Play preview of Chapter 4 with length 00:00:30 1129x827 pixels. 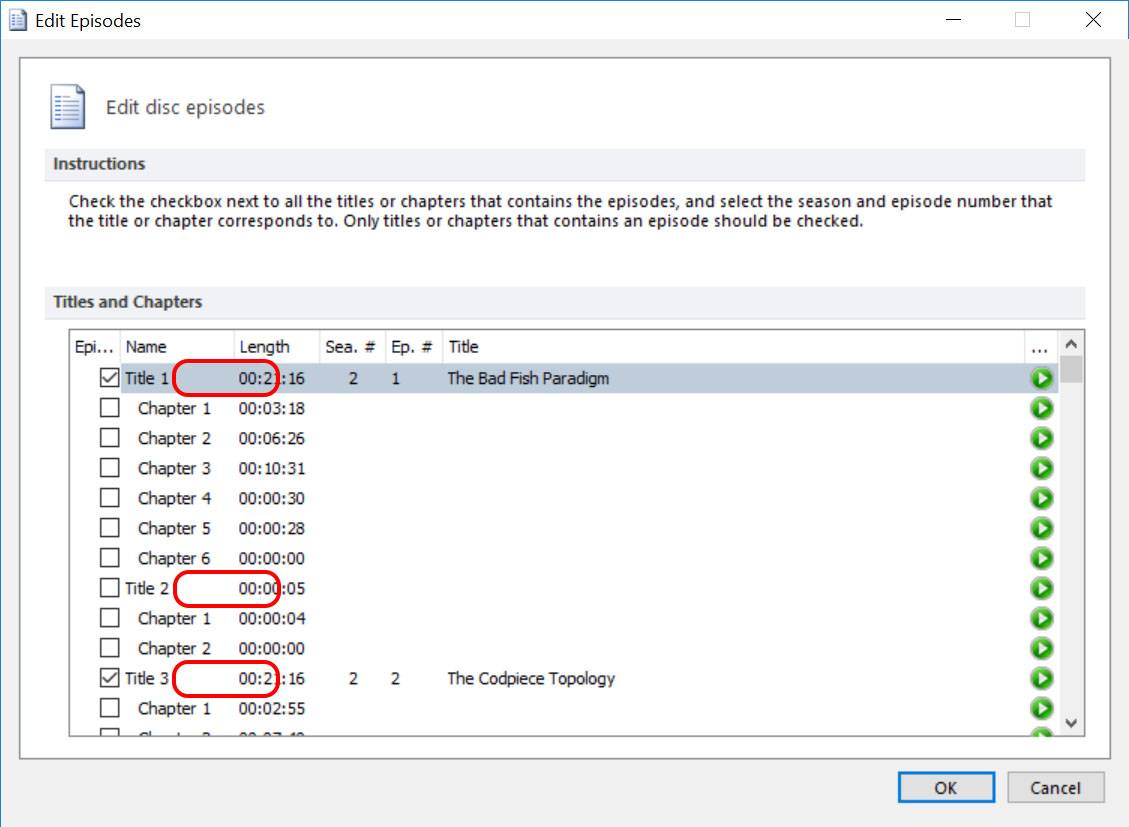[1041, 499]
